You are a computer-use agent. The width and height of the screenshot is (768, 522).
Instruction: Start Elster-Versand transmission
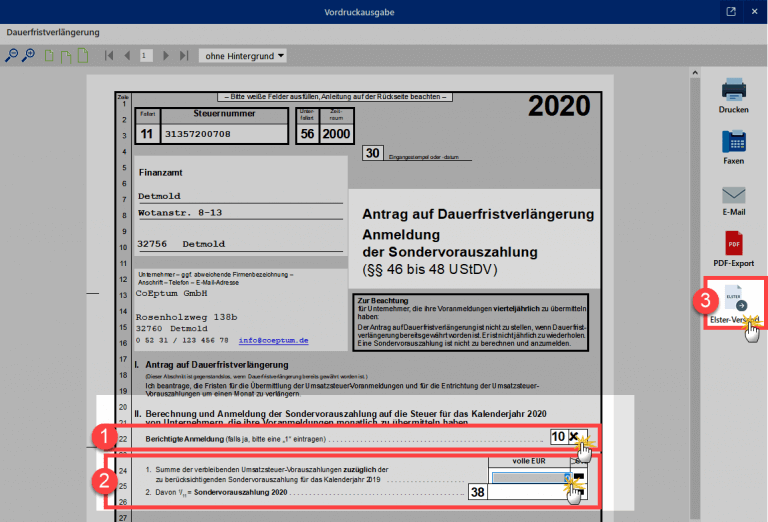[733, 307]
